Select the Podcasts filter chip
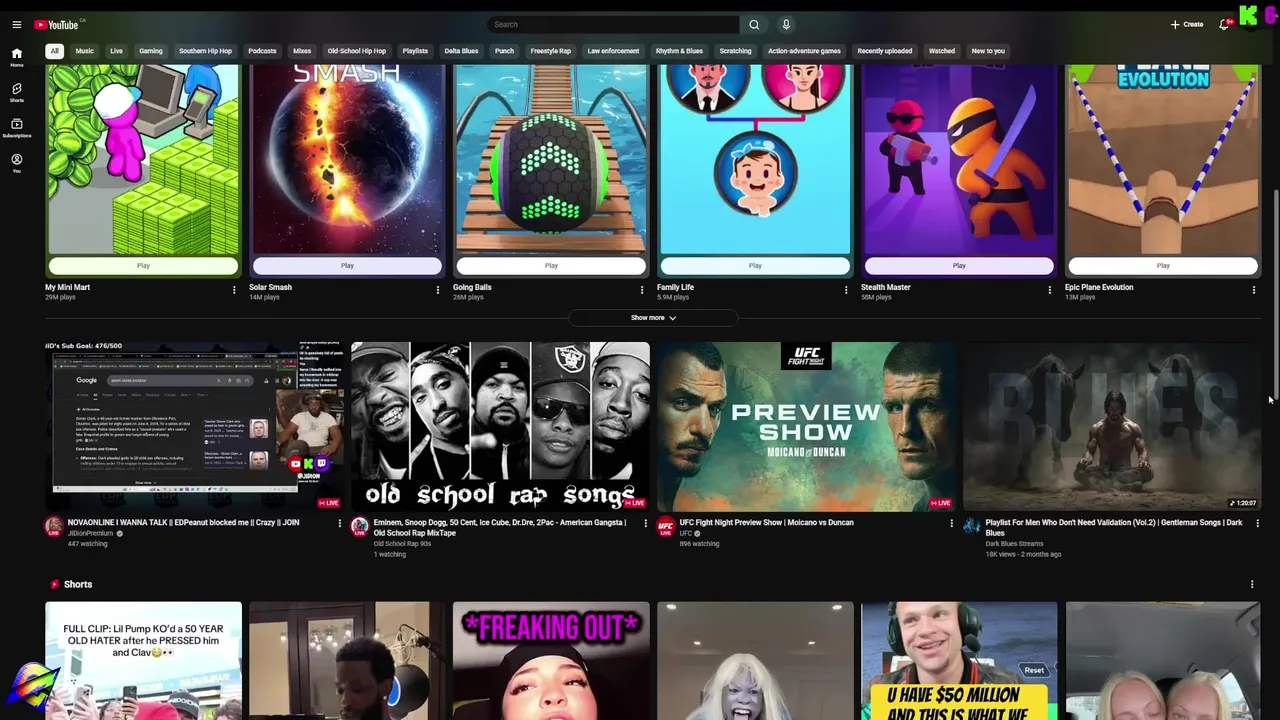Image resolution: width=1280 pixels, height=720 pixels. 262,51
